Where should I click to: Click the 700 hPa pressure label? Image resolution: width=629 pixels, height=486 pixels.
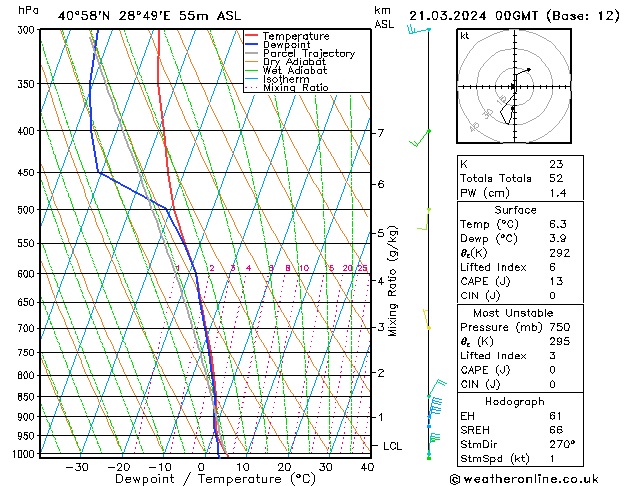coord(28,329)
